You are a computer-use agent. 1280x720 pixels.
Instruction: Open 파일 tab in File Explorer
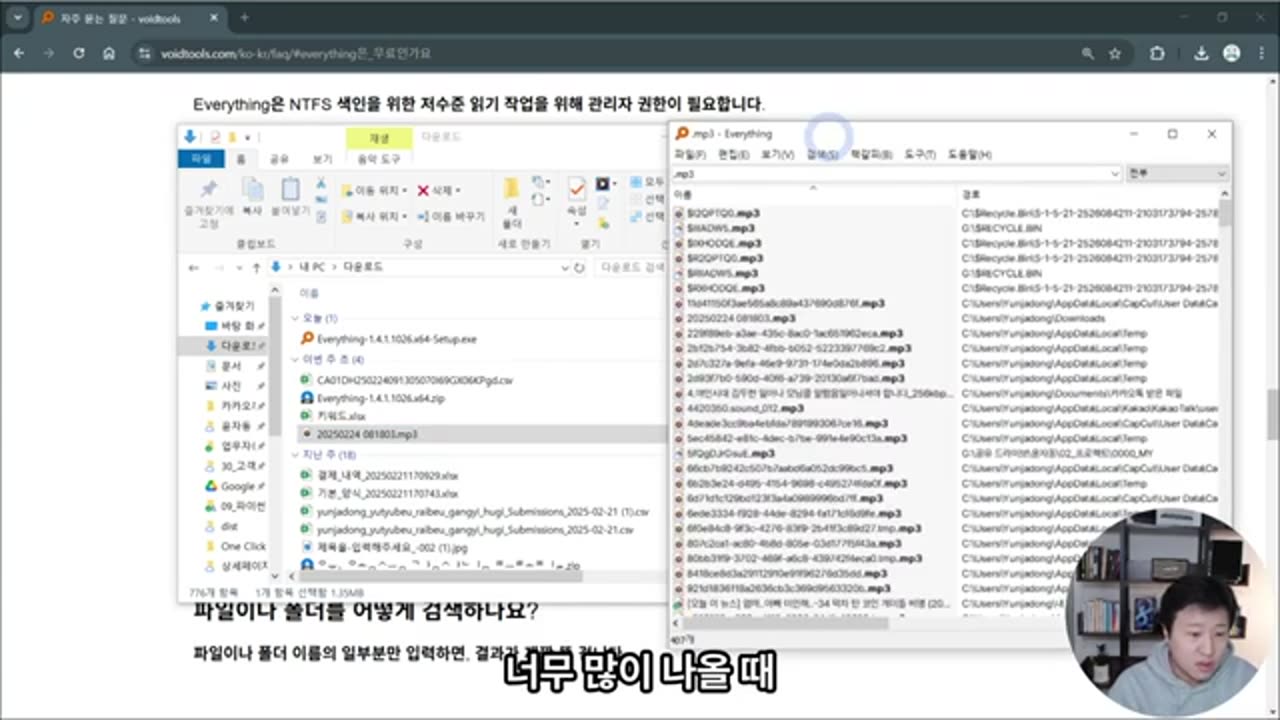coord(201,159)
